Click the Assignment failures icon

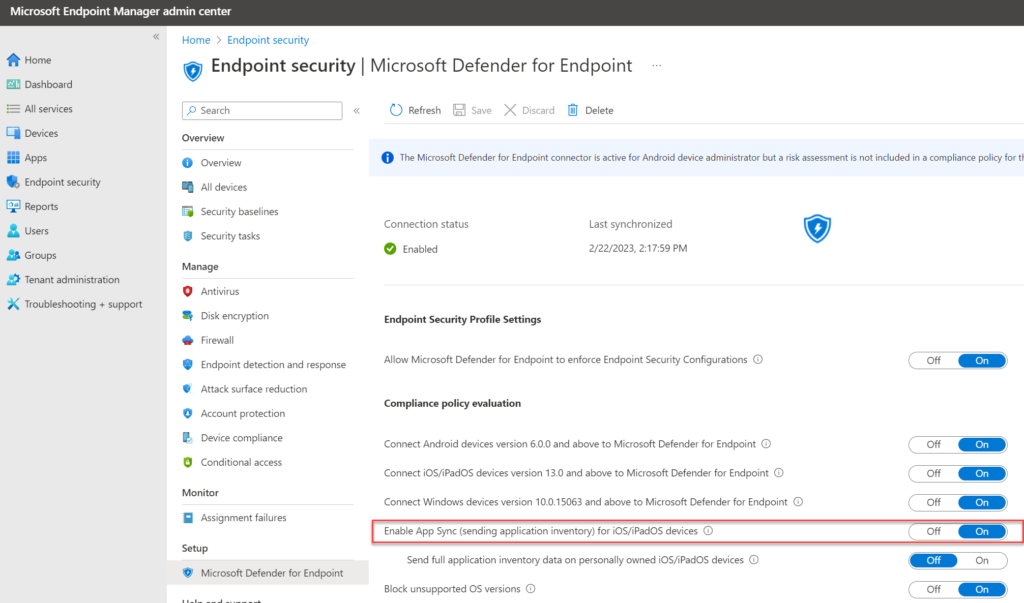187,517
